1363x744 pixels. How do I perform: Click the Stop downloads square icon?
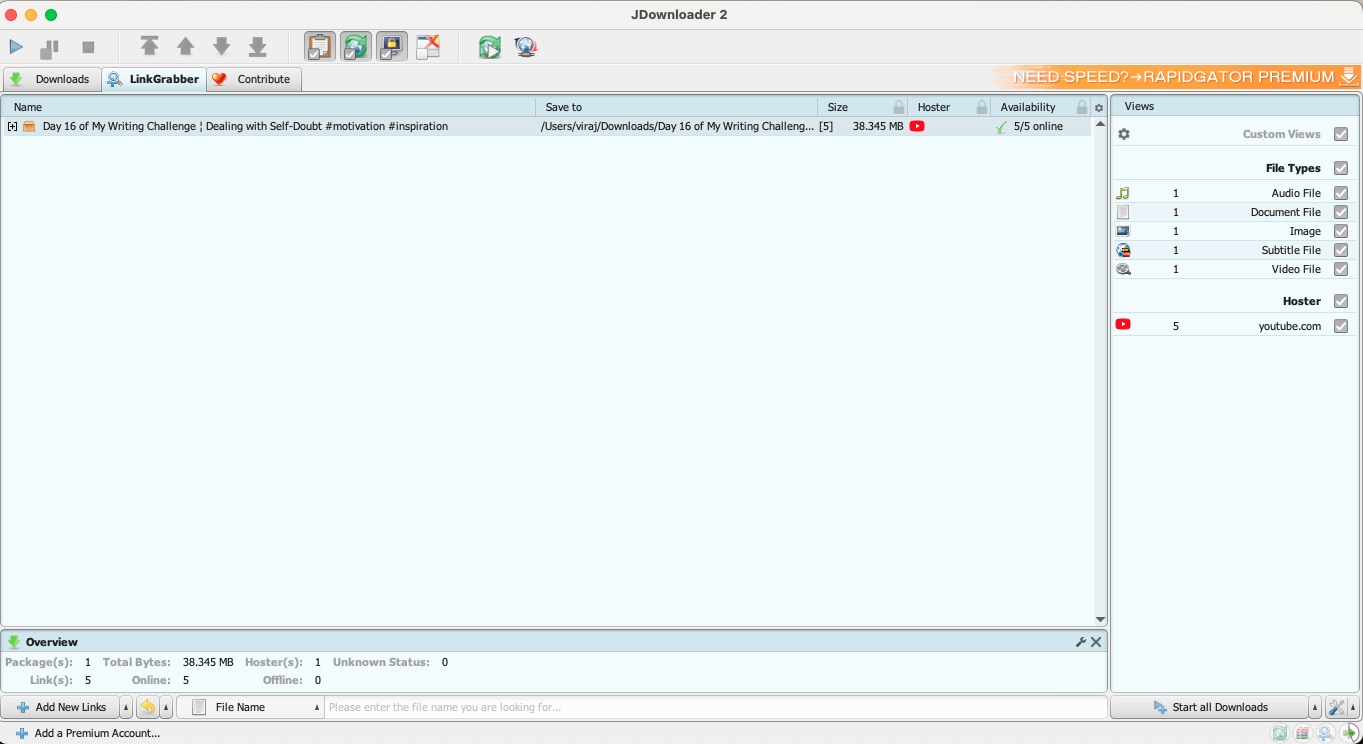(x=87, y=46)
